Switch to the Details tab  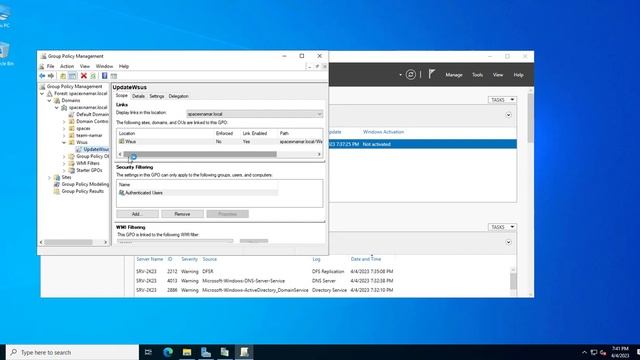[138, 96]
